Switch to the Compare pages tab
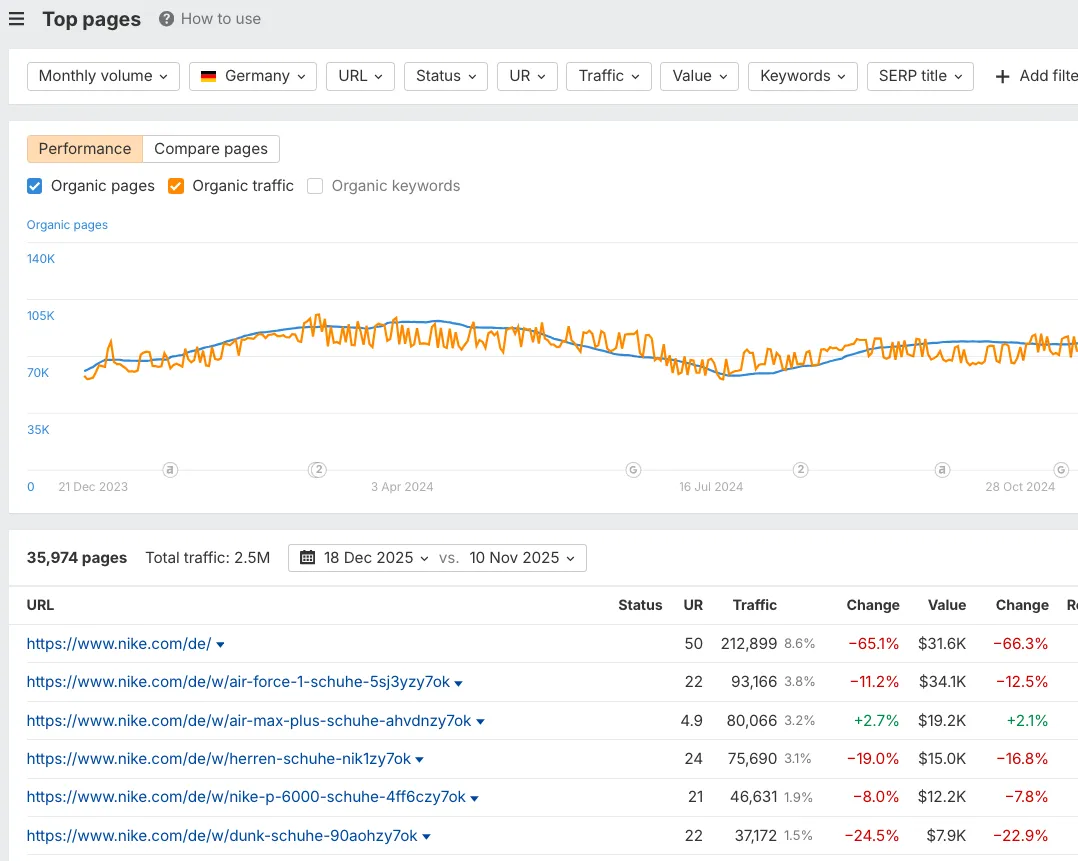This screenshot has height=861, width=1078. [211, 148]
